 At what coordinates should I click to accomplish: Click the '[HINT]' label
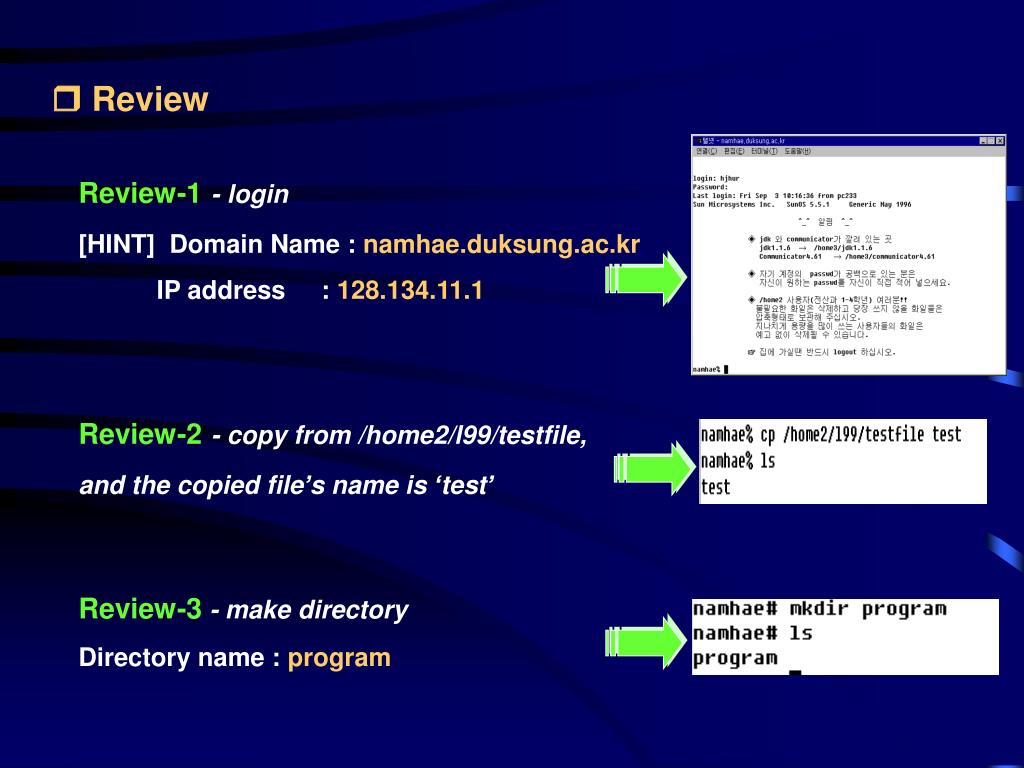(x=116, y=244)
